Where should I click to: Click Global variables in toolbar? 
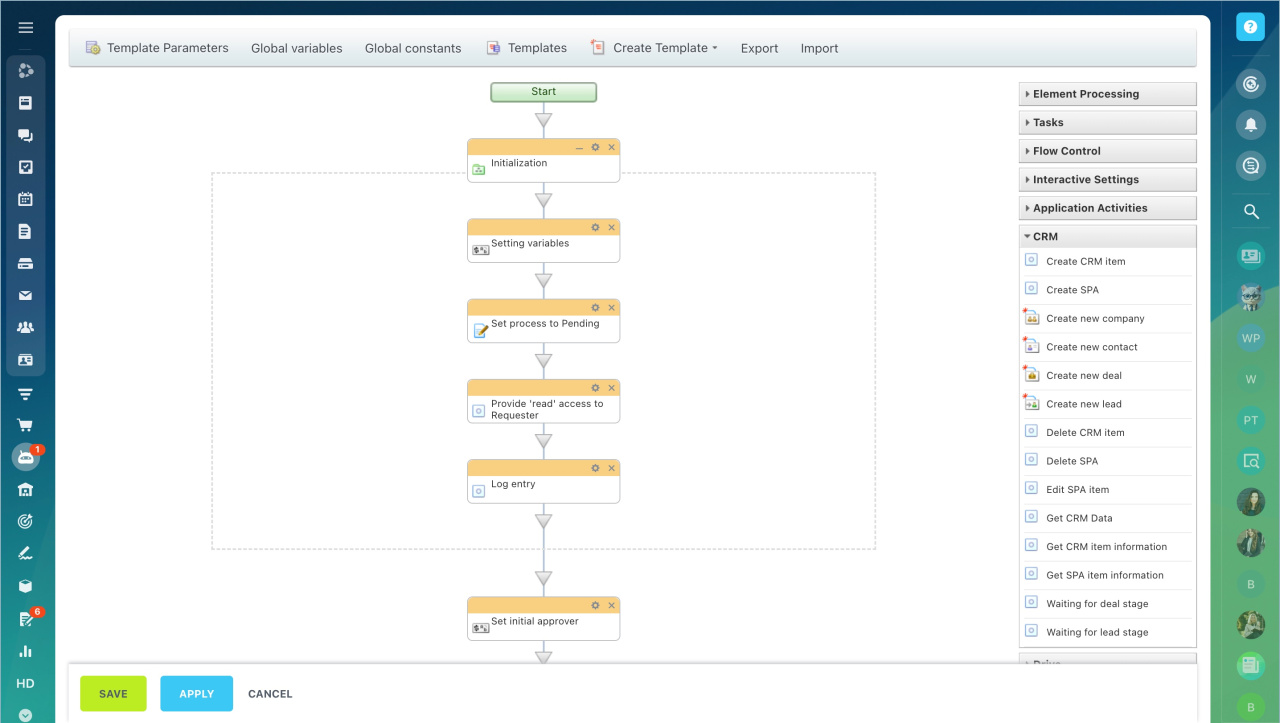pos(296,48)
